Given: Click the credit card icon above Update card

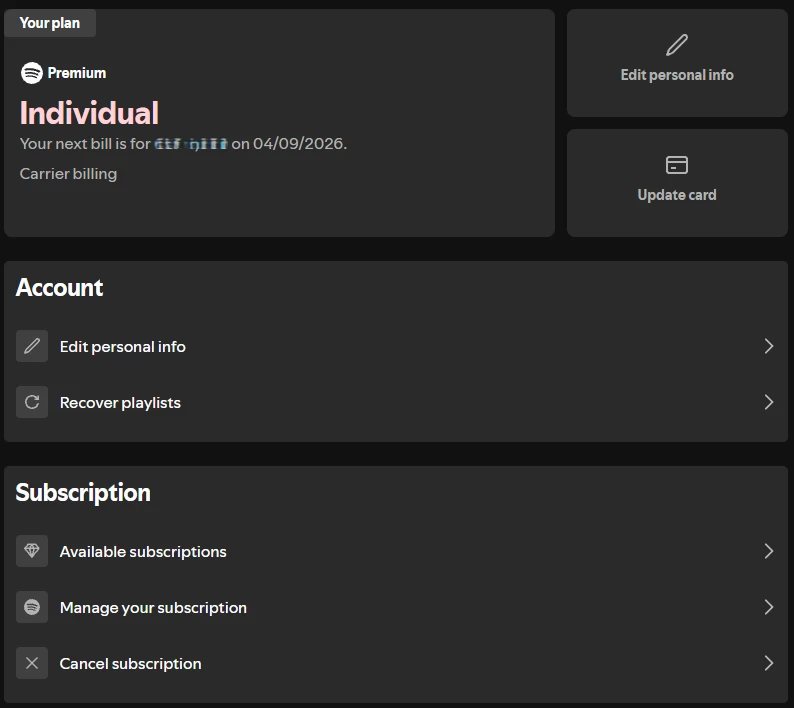Looking at the screenshot, I should pos(677,165).
